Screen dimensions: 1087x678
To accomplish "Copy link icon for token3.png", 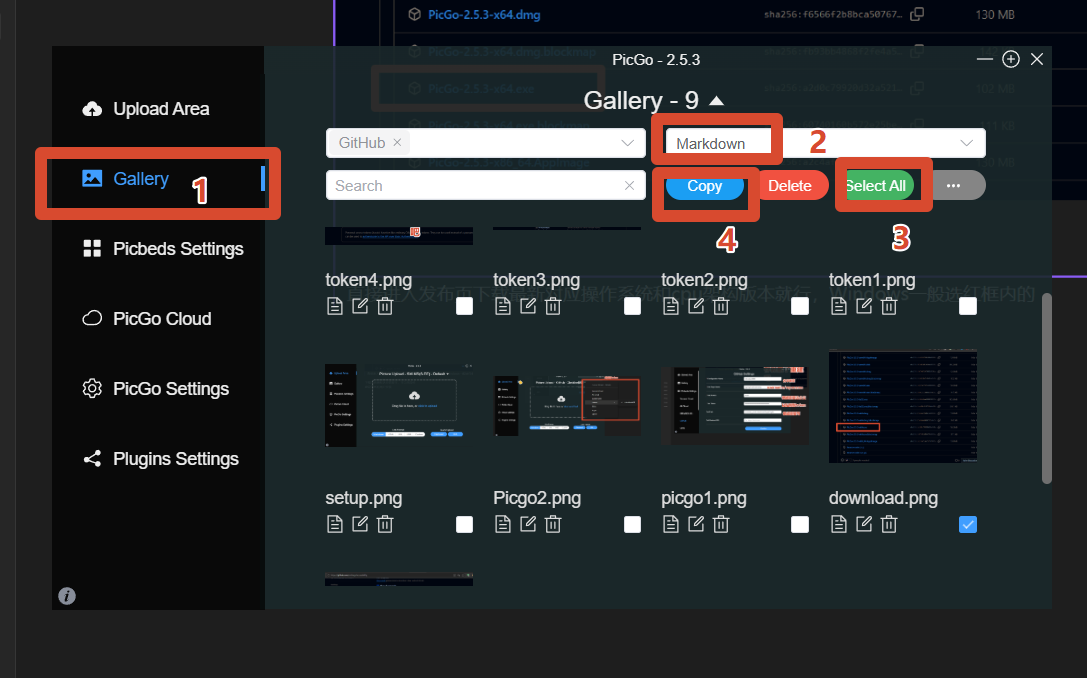I will point(503,306).
